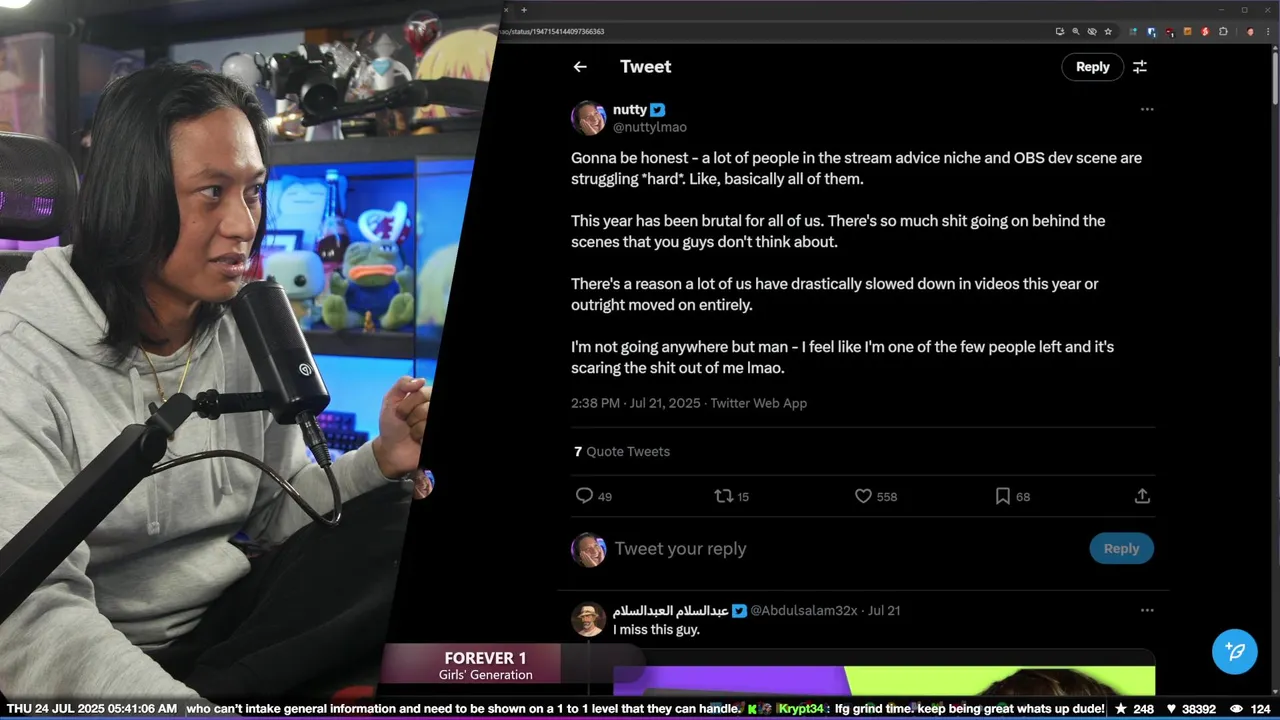1280x720 pixels.
Task: Open the reply sorting settings icon
Action: [1140, 67]
